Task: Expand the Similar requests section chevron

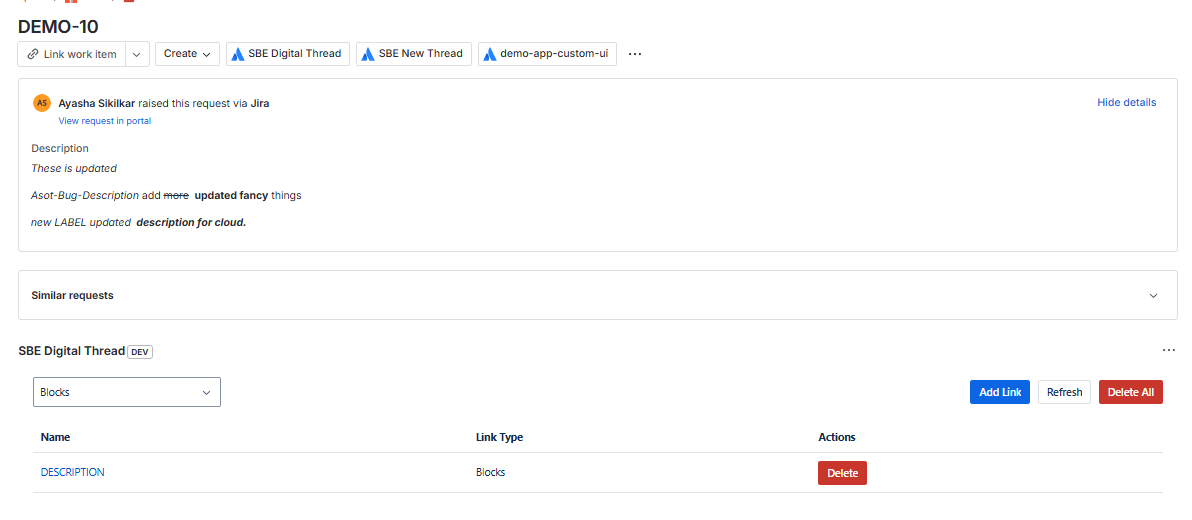Action: tap(1153, 296)
